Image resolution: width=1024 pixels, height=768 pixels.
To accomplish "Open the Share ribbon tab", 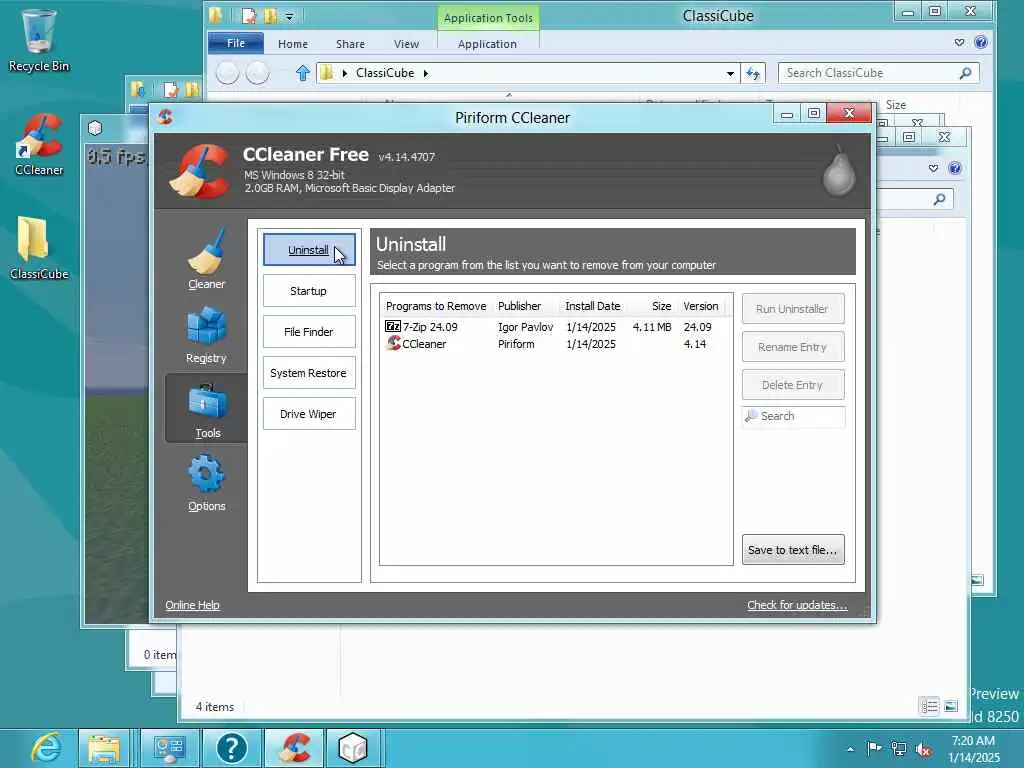I will [350, 44].
